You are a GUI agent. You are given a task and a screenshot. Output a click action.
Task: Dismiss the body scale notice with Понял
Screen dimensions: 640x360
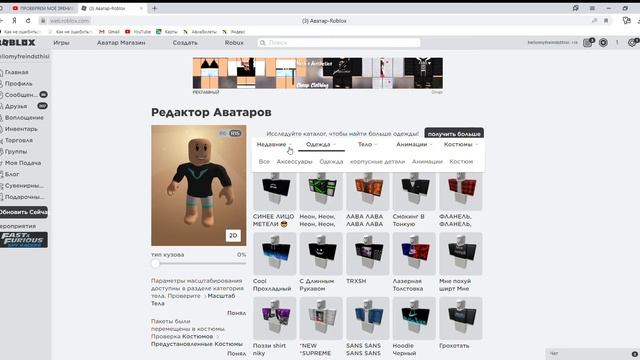[x=236, y=313]
